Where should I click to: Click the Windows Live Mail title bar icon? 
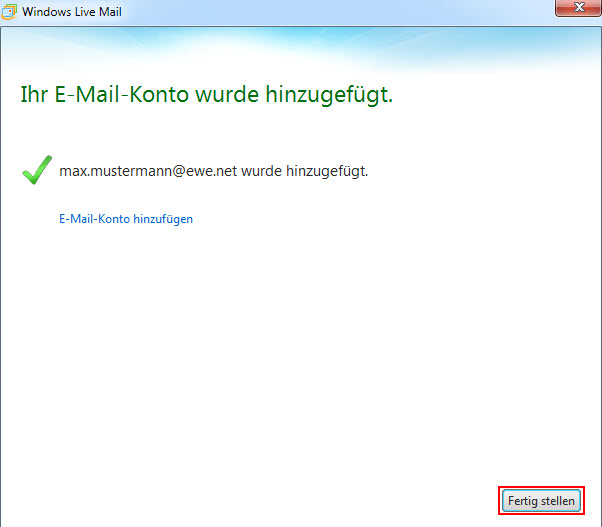point(9,12)
